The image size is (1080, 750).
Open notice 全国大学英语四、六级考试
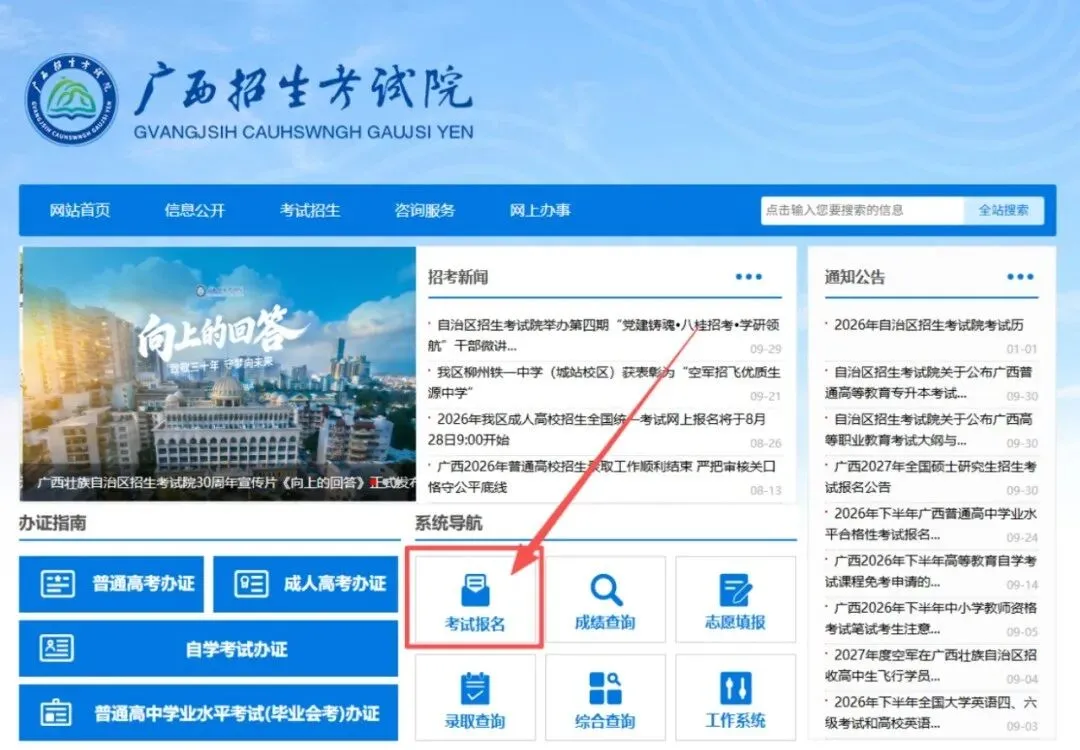click(x=931, y=712)
